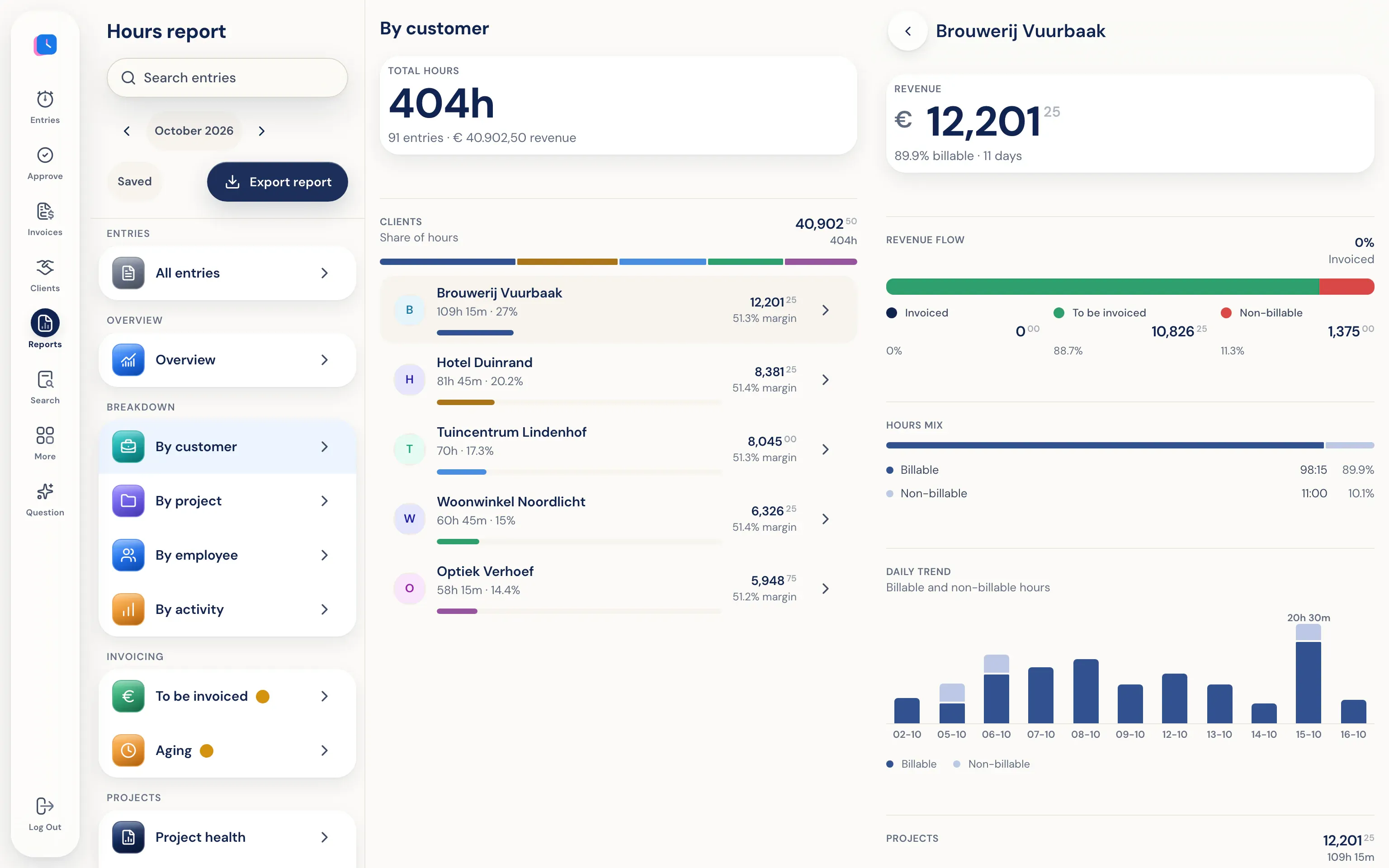Image resolution: width=1389 pixels, height=868 pixels.
Task: Click the All entries document icon
Action: tap(128, 273)
